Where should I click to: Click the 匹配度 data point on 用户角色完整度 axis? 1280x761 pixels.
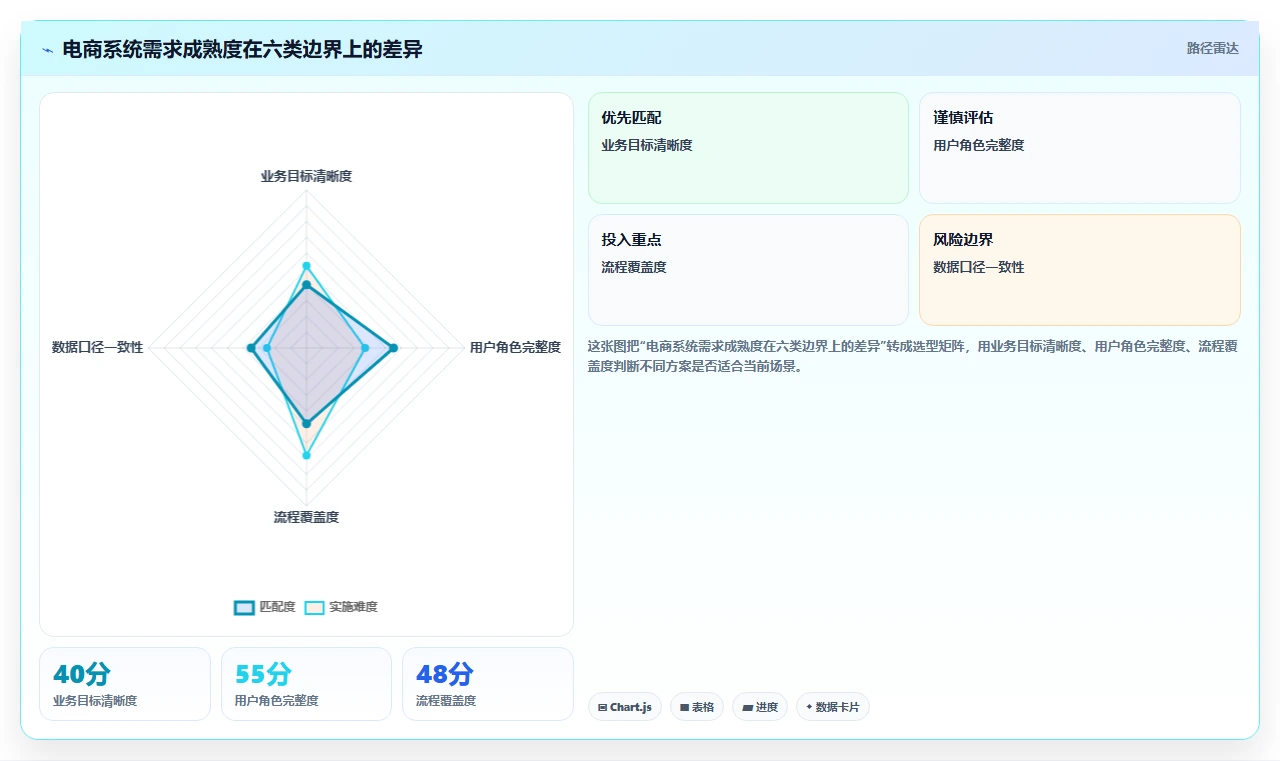coord(393,348)
